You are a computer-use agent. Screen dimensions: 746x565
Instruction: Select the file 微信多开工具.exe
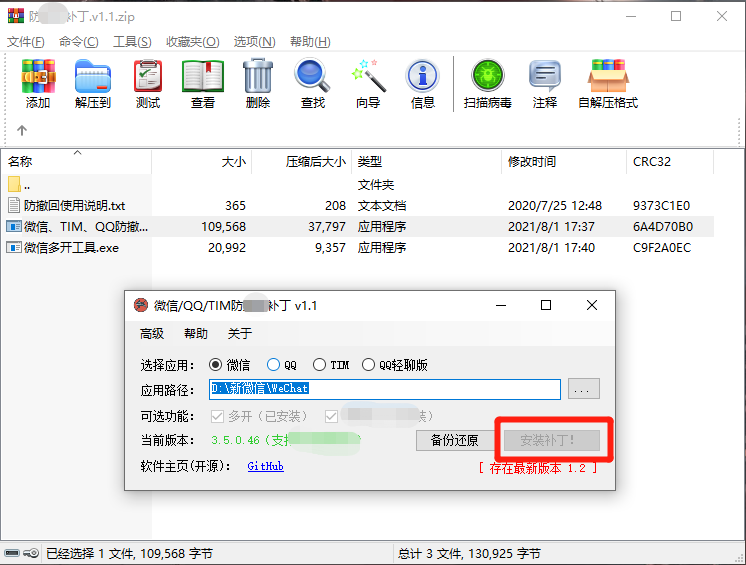click(x=71, y=248)
